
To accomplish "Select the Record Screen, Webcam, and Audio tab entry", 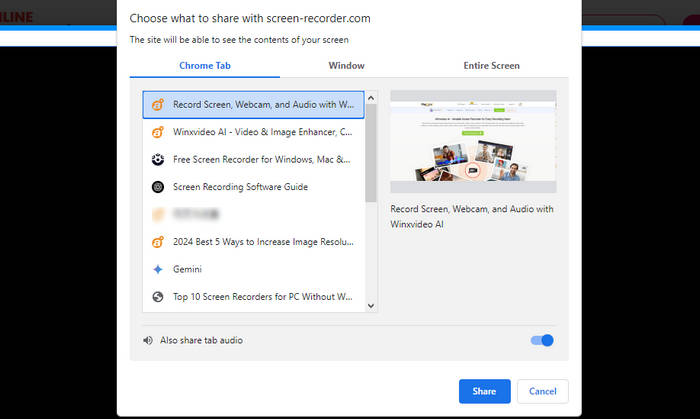I will pyautogui.click(x=254, y=105).
